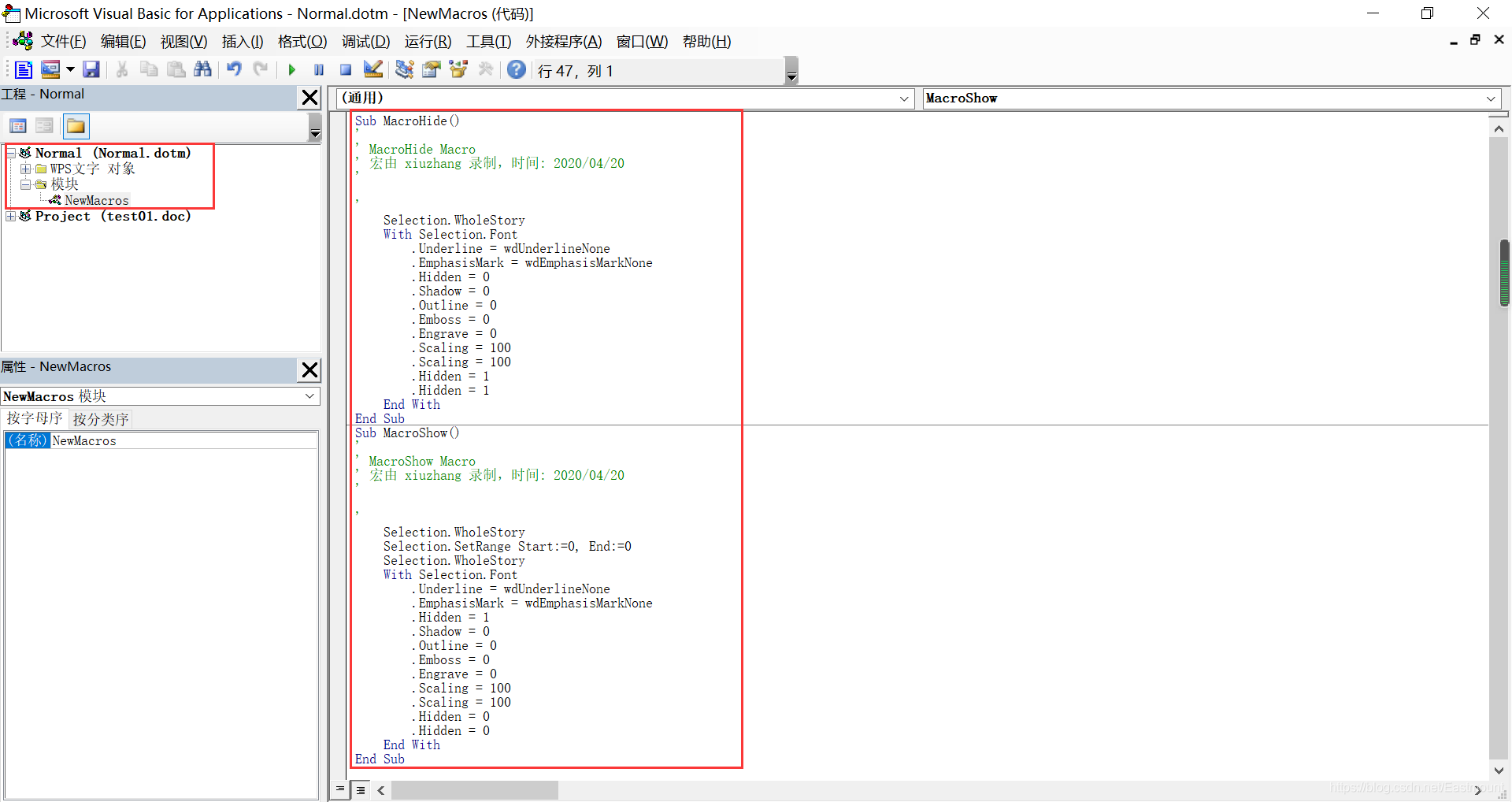Select Project (test01.doc) in the tree
The width and height of the screenshot is (1512, 802).
[113, 216]
